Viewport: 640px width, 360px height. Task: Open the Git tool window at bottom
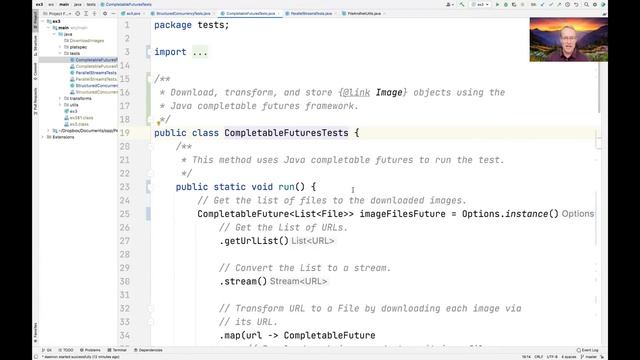pos(47,350)
